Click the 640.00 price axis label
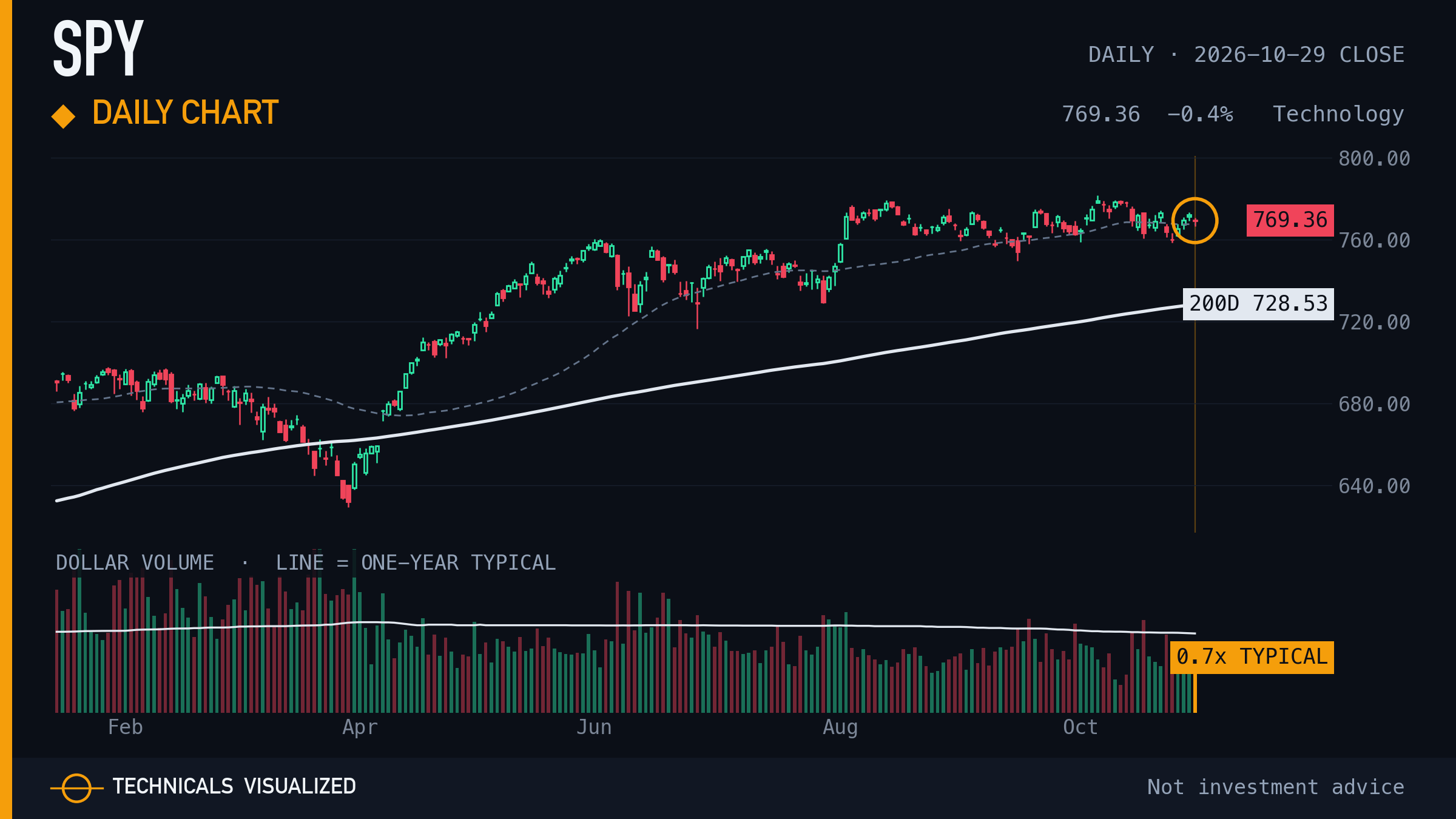 tap(1374, 487)
